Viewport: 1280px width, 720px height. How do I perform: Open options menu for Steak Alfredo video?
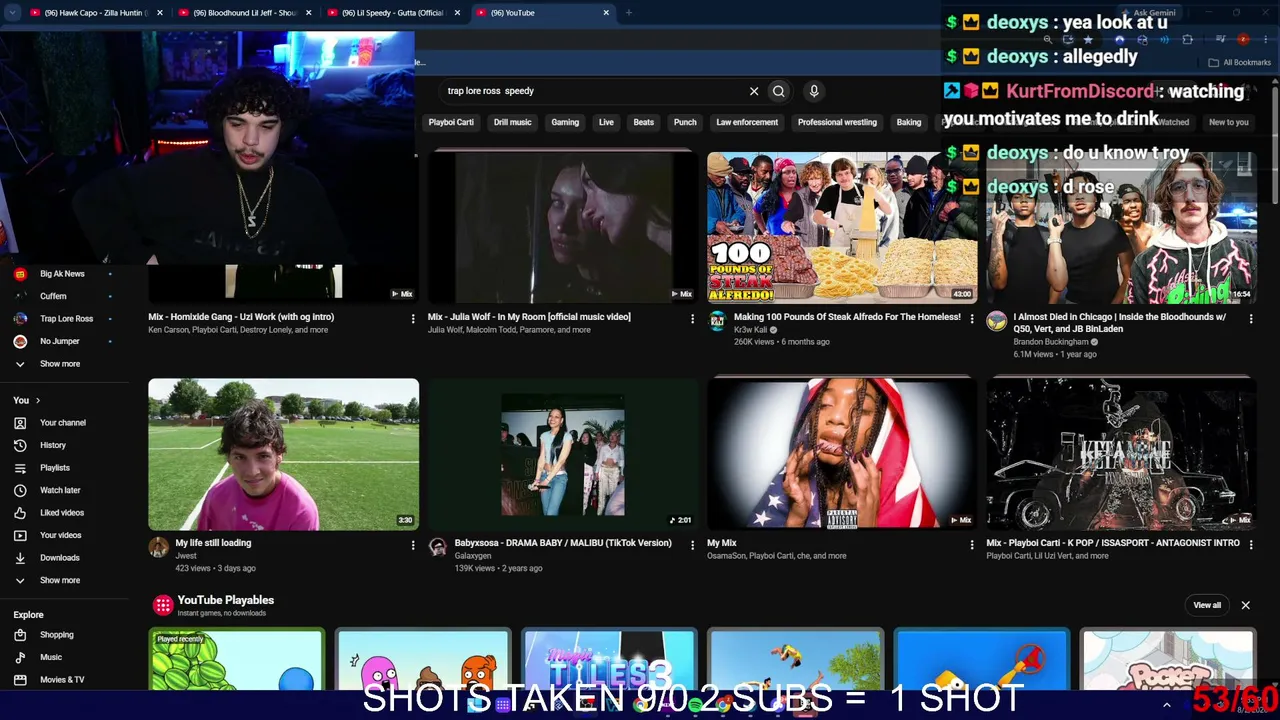coord(971,319)
